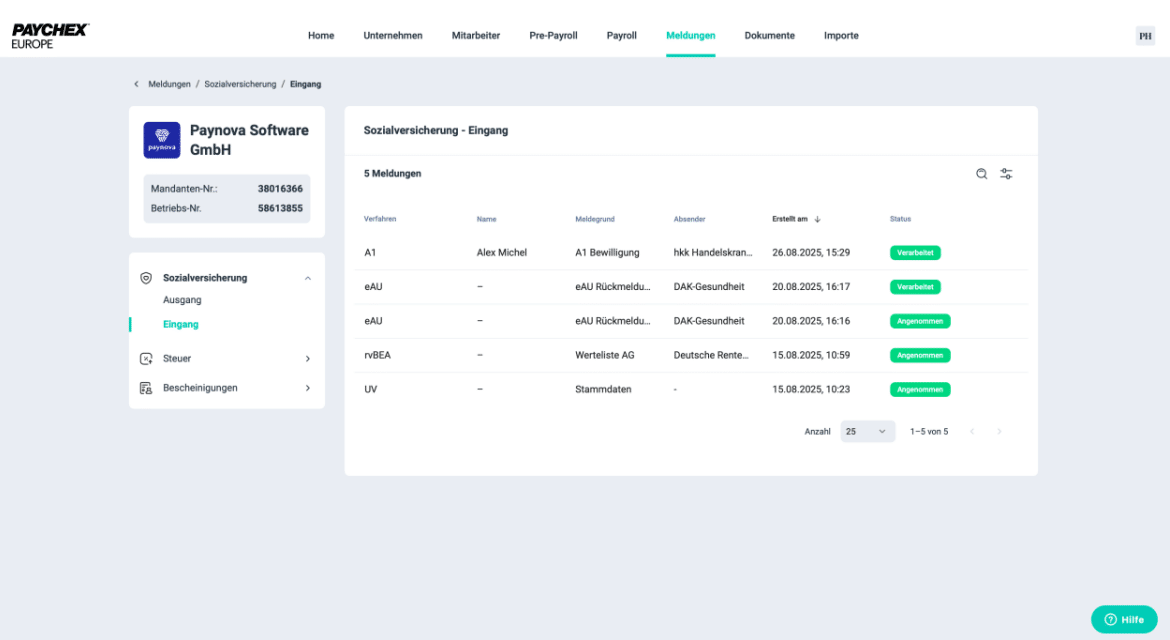Click the Hilfe help button
This screenshot has width=1170, height=640.
[1124, 619]
